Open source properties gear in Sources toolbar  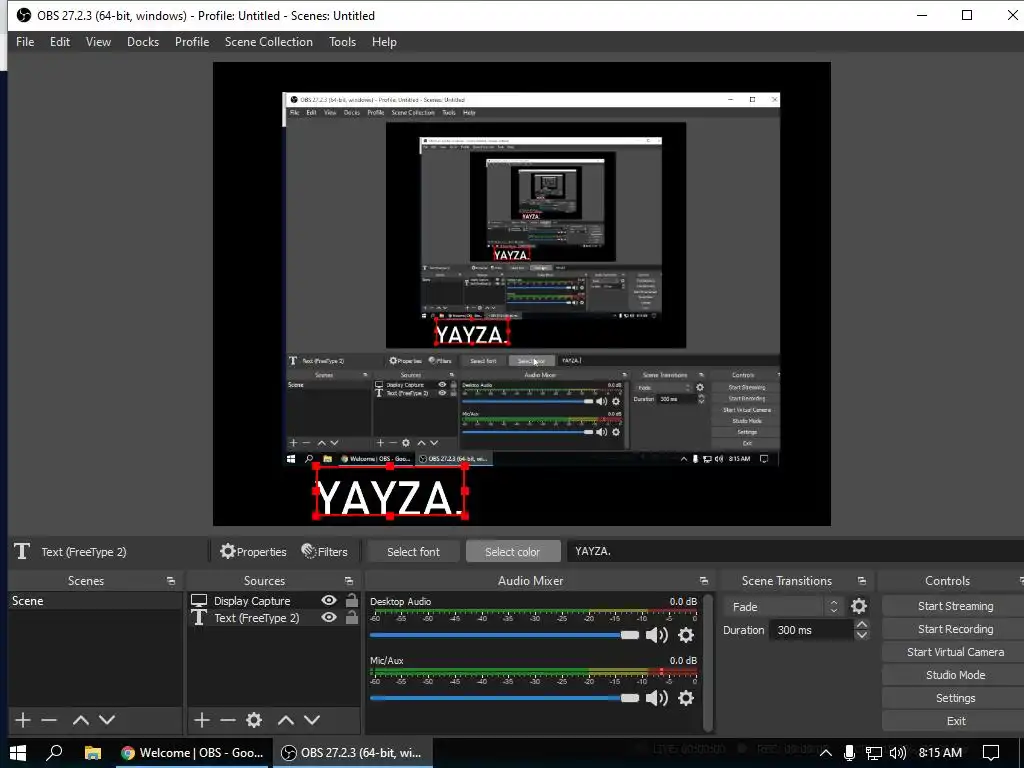coord(254,720)
